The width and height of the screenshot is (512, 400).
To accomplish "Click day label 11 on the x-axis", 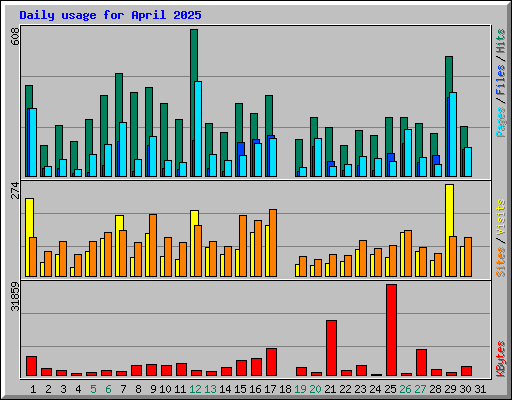I will point(180,389).
